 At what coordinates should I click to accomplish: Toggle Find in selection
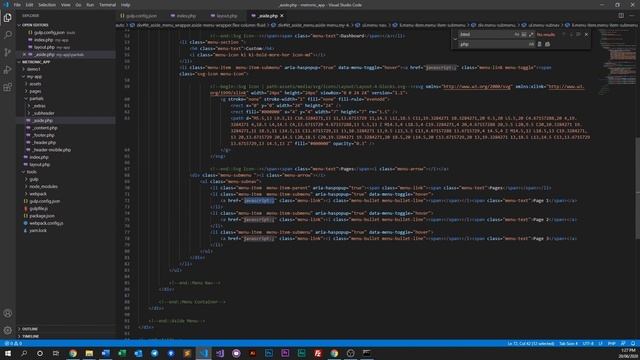[578, 35]
